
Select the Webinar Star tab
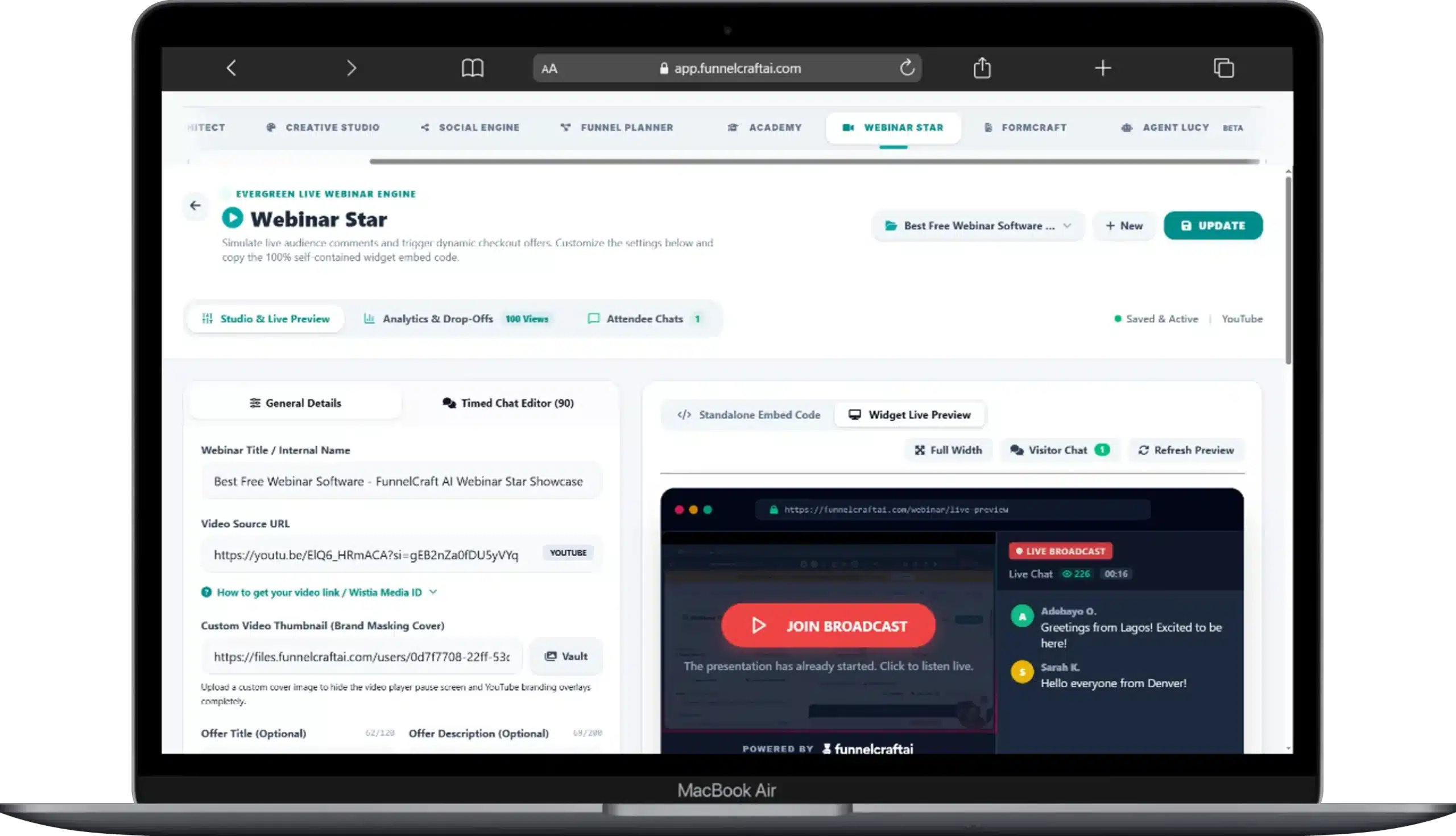[x=893, y=127]
